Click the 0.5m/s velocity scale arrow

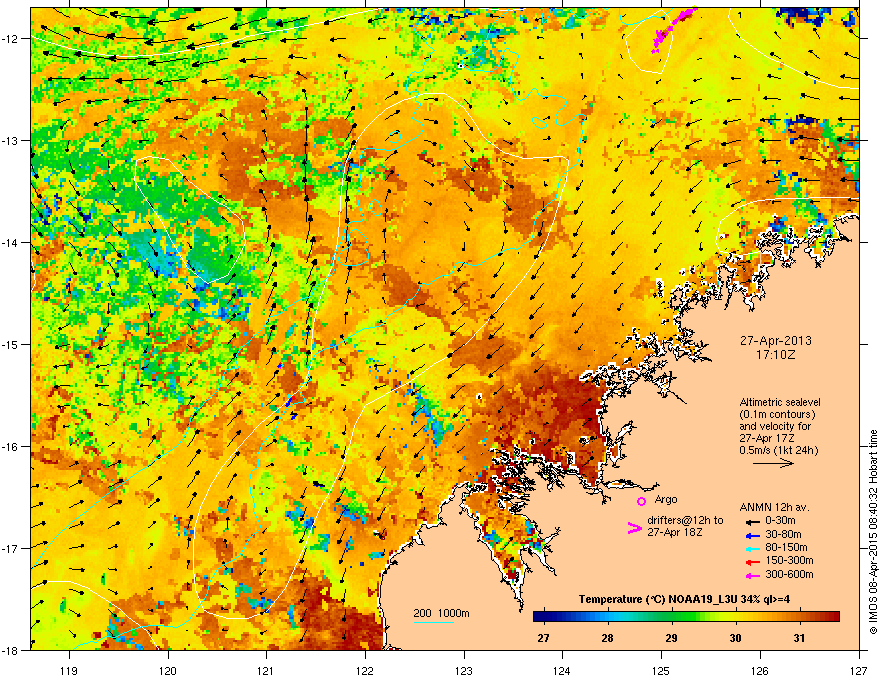pyautogui.click(x=773, y=463)
